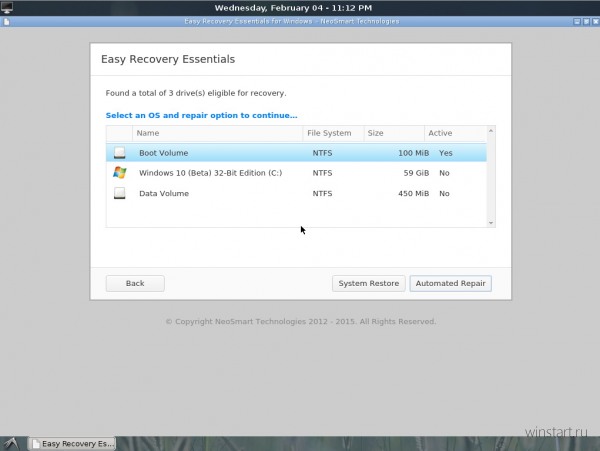Click the window document icon in title bar
The image size is (600, 451).
click(x=7, y=22)
